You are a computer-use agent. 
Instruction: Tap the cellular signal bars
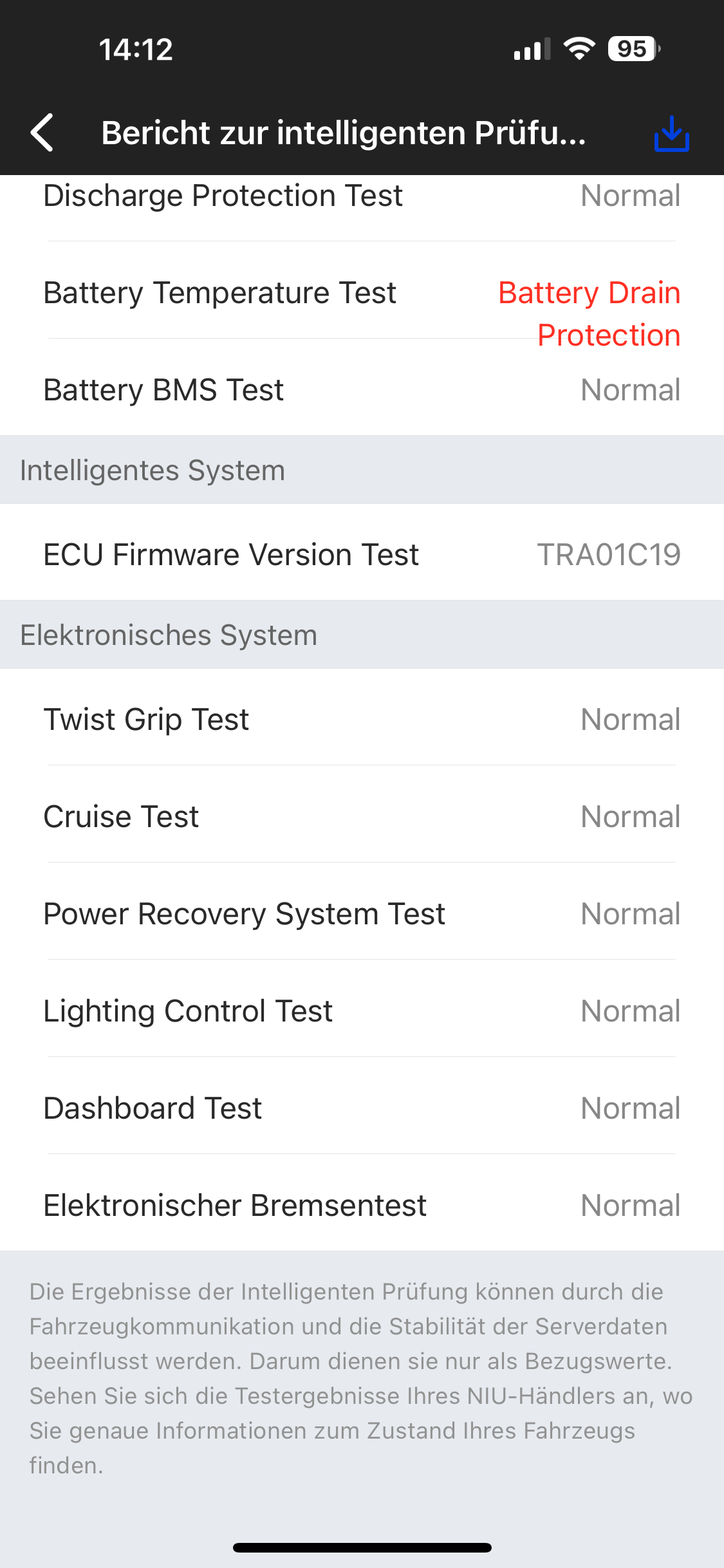[x=532, y=49]
